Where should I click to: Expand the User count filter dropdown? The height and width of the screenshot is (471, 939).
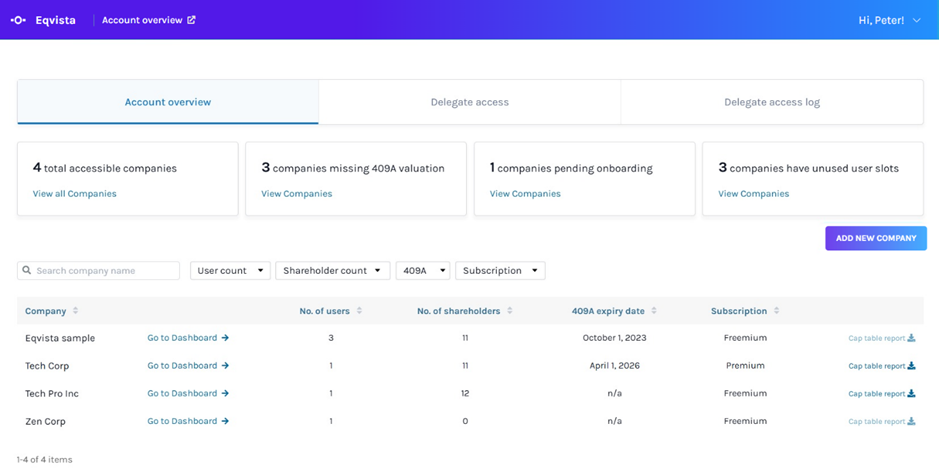[x=230, y=271]
